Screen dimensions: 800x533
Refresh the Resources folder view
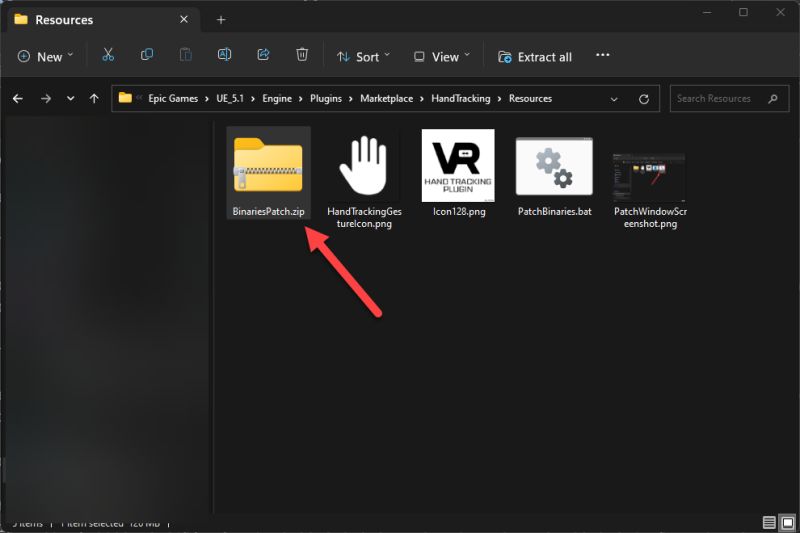[x=644, y=99]
